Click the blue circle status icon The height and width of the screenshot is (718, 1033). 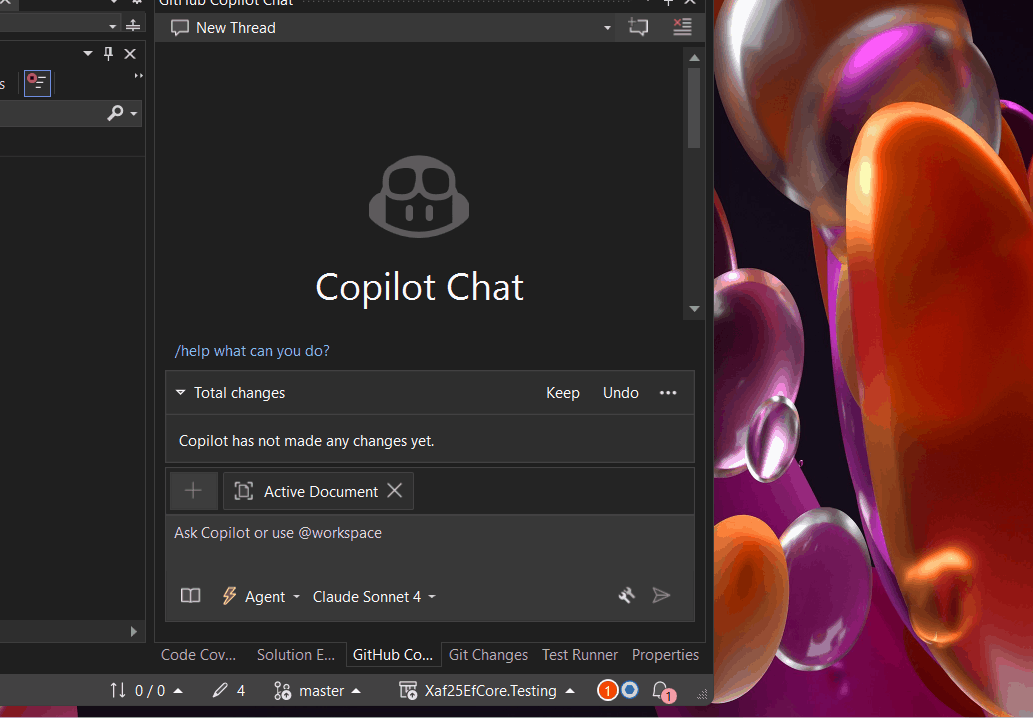[x=630, y=690]
